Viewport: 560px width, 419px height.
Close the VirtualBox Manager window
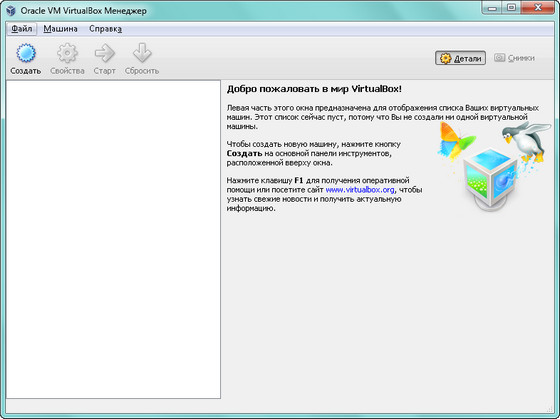pos(538,8)
